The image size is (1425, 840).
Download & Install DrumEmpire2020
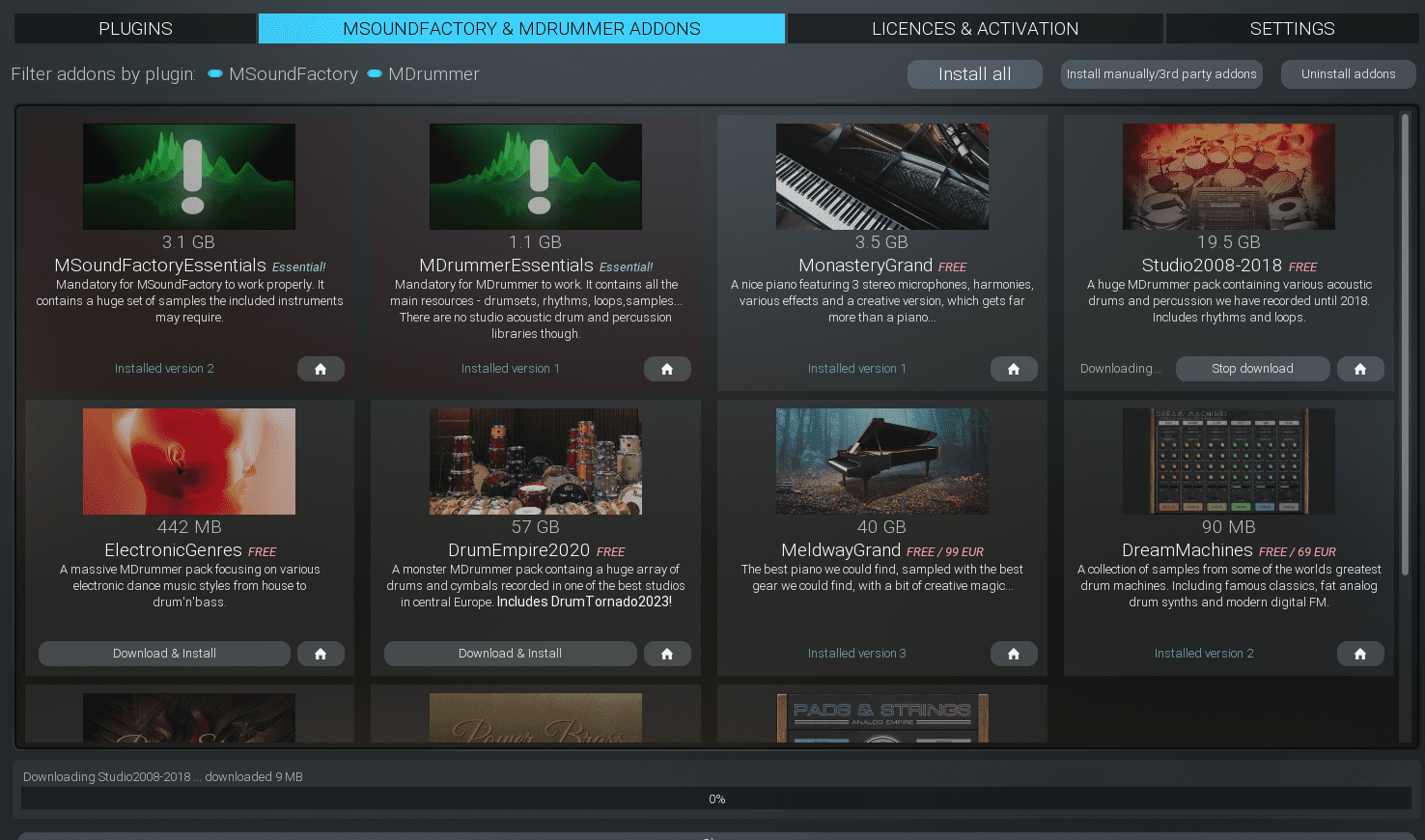[x=510, y=654]
